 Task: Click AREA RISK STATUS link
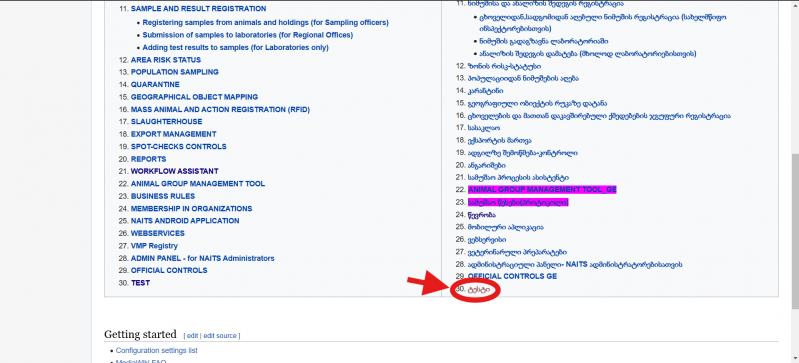[166, 60]
